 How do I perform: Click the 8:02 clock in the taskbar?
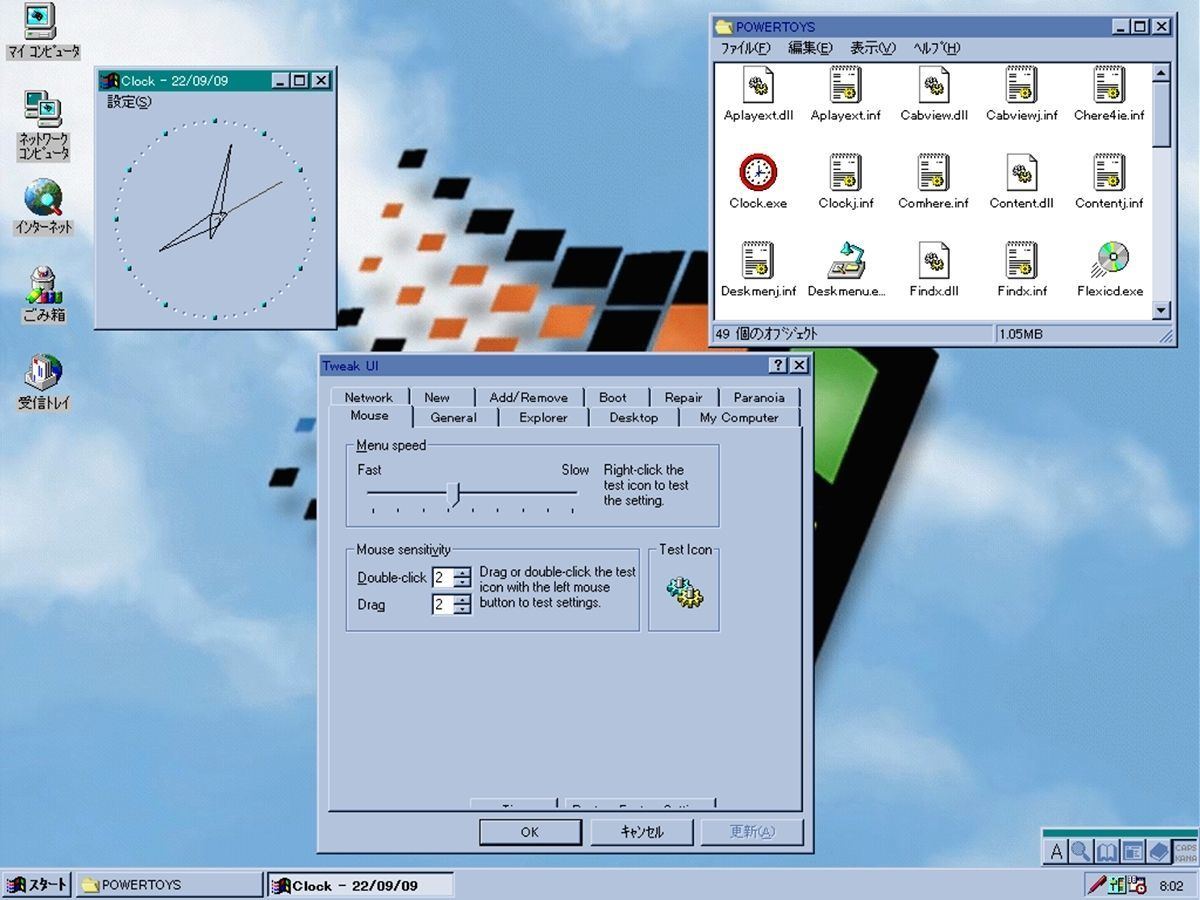(x=1171, y=886)
